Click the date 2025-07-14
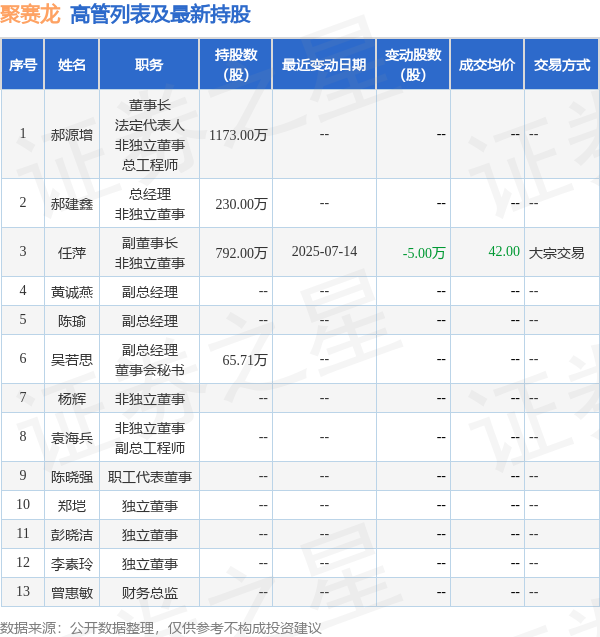The image size is (600, 637). pos(324,251)
